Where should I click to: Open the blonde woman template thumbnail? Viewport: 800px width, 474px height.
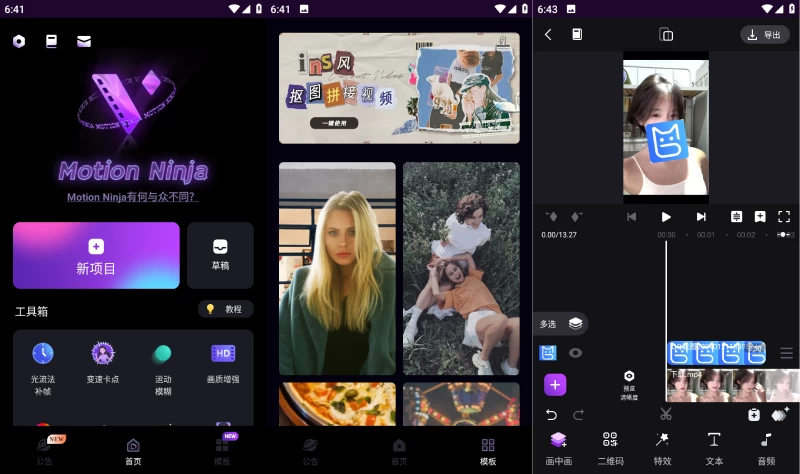point(337,268)
